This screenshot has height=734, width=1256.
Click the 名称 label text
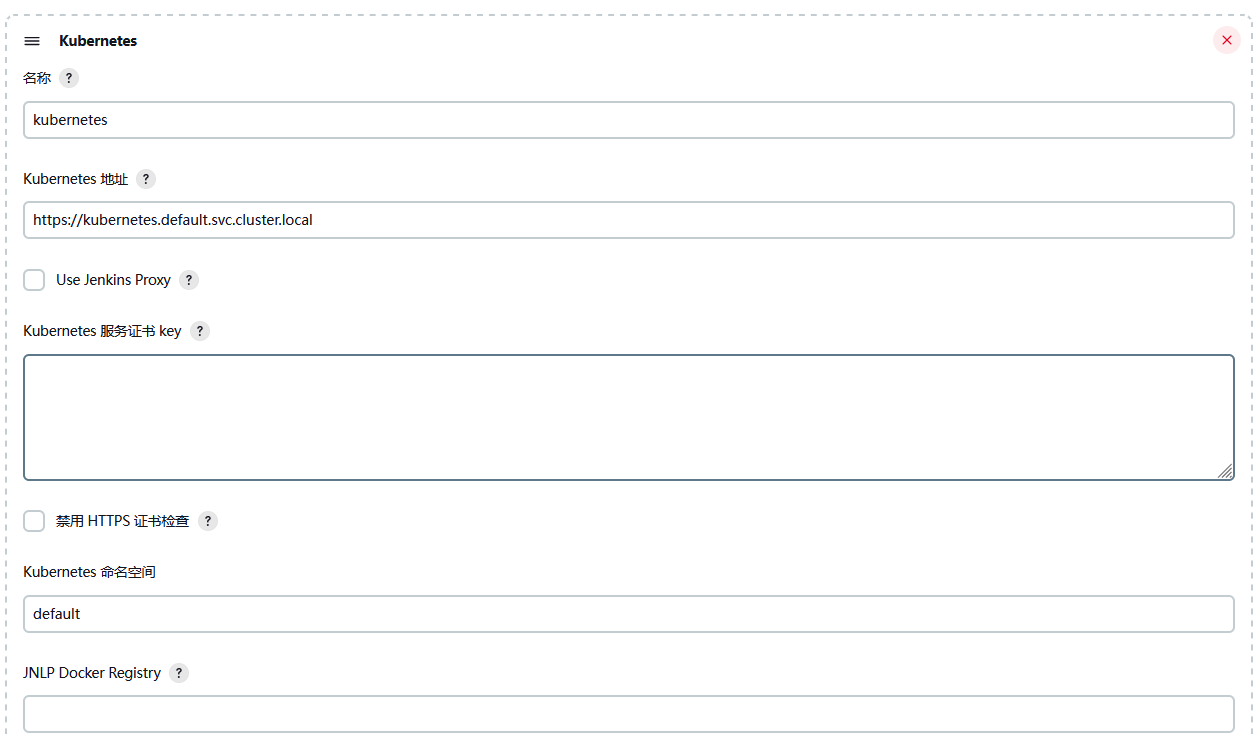coord(36,77)
